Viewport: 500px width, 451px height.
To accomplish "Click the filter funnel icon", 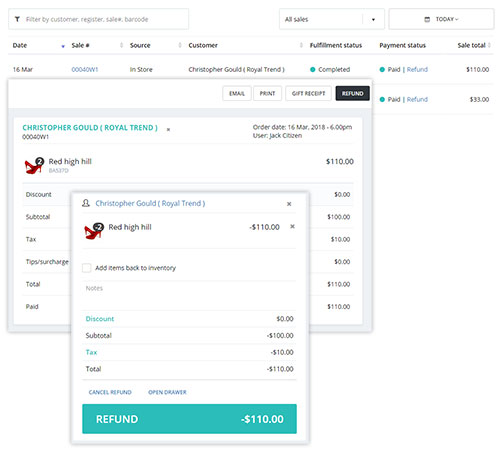I will pyautogui.click(x=17, y=19).
